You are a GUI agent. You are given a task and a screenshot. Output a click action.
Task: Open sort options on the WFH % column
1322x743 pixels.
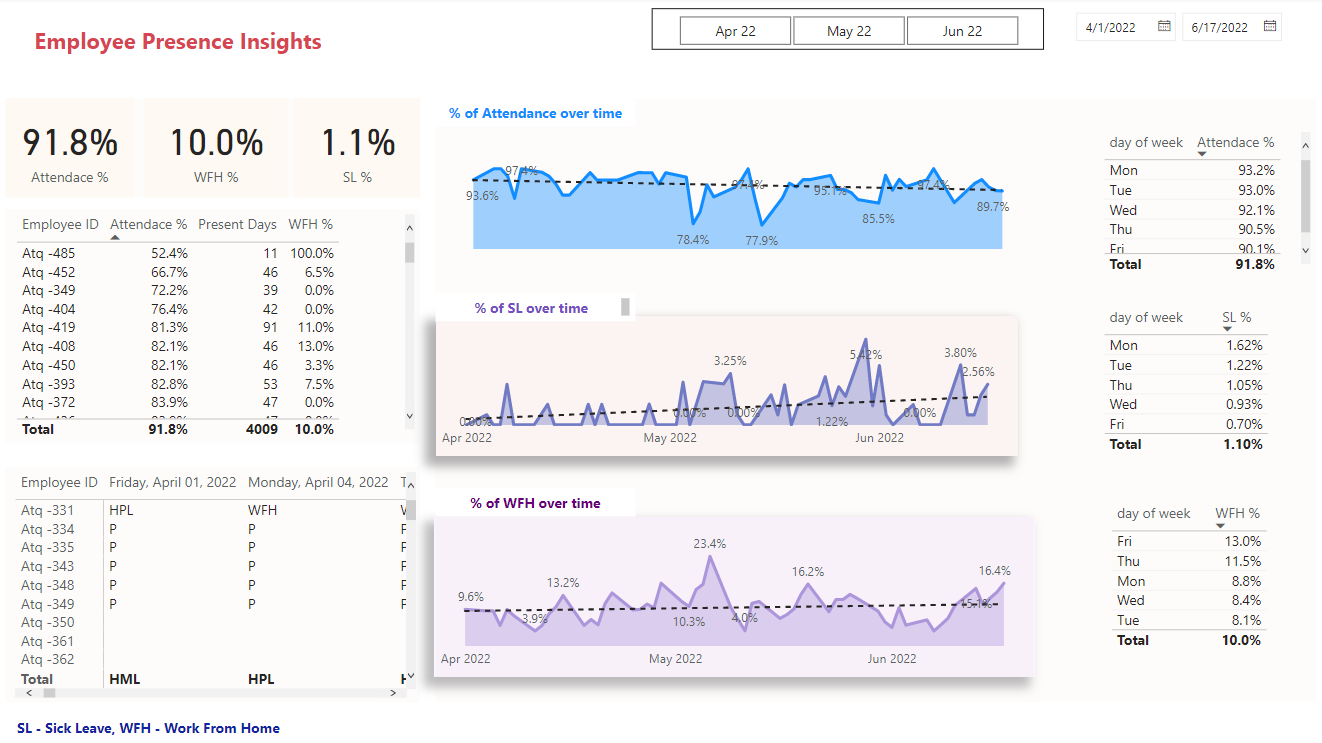click(1237, 513)
